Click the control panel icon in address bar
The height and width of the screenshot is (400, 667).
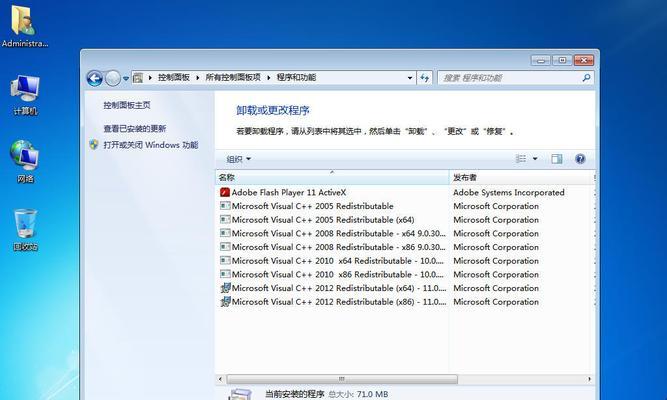tap(138, 77)
